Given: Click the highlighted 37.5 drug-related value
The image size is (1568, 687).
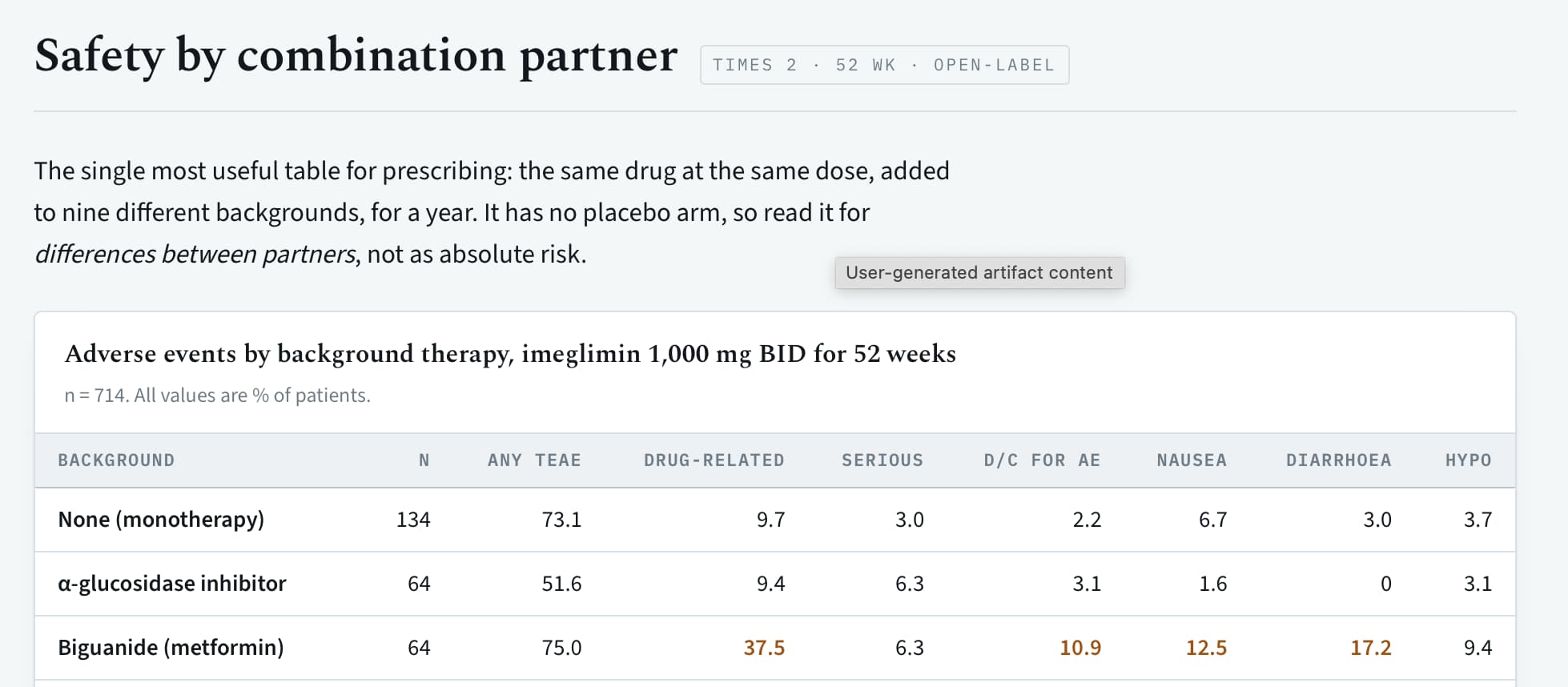Looking at the screenshot, I should [764, 648].
